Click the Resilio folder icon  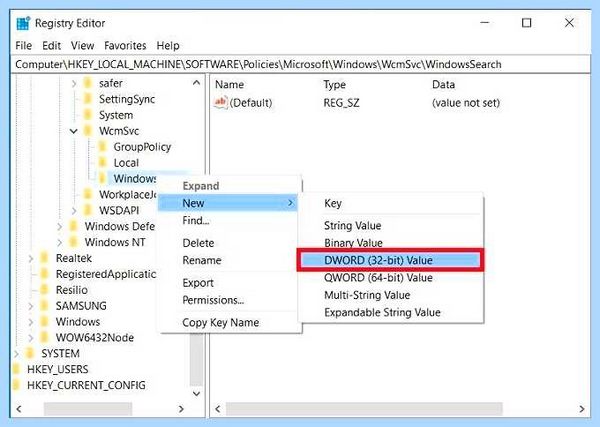tap(44, 290)
